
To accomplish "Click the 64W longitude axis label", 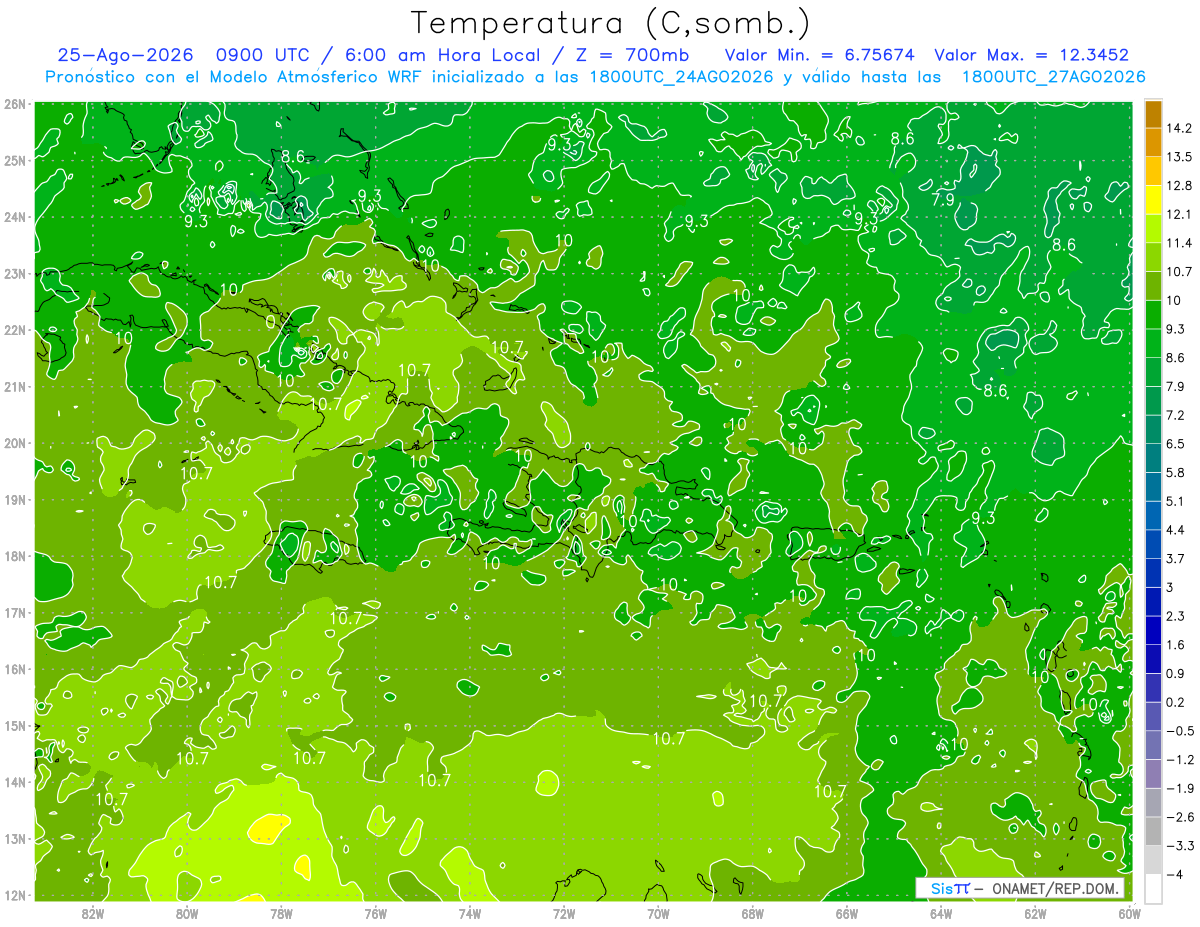I will (x=941, y=913).
